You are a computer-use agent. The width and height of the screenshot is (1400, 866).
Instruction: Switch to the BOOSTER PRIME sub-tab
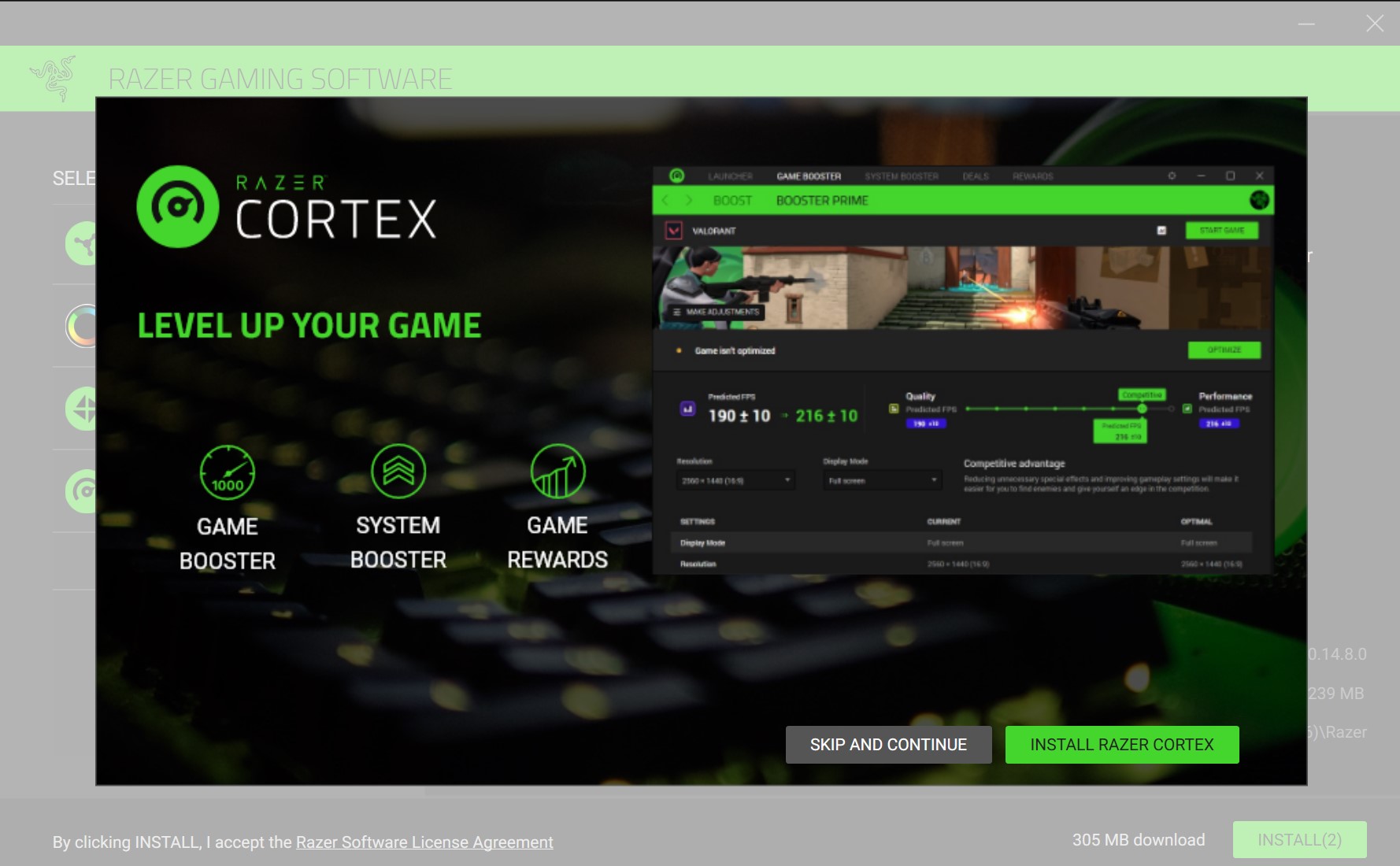point(822,201)
